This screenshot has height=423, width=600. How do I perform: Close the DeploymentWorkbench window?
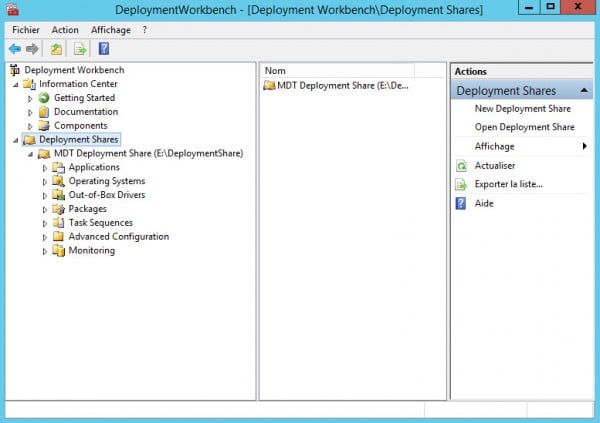[578, 7]
